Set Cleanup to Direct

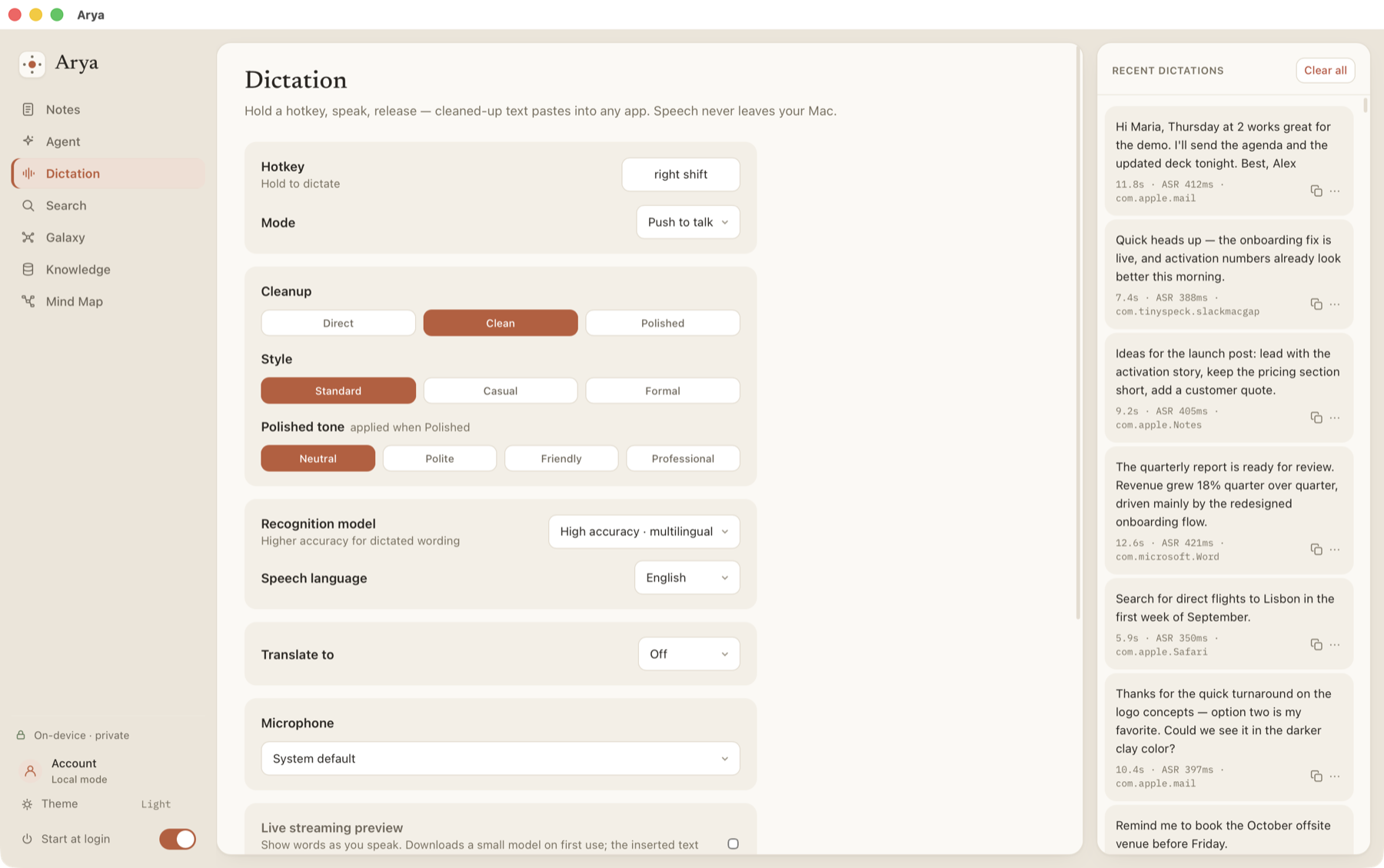[338, 323]
